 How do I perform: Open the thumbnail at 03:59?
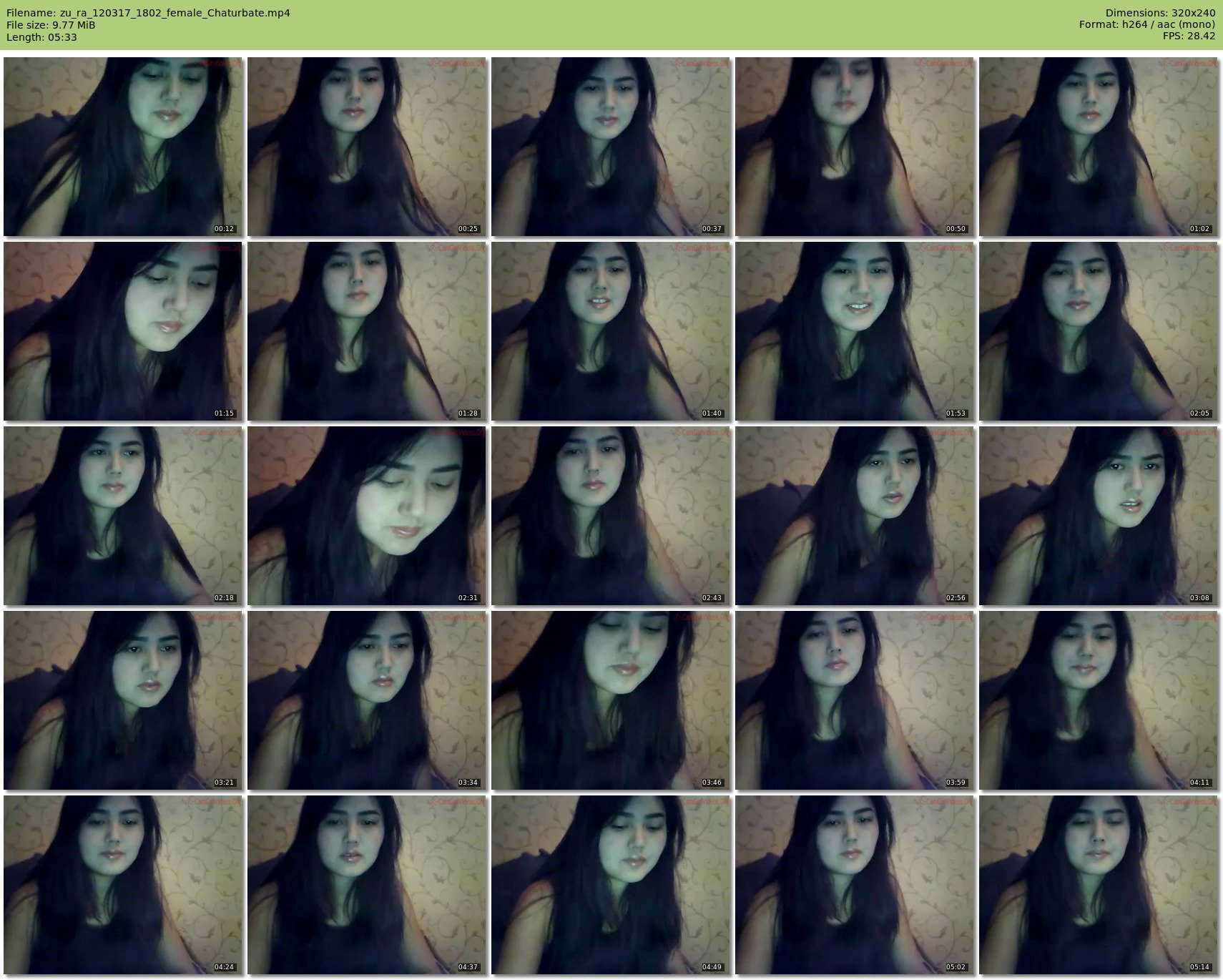coord(855,700)
